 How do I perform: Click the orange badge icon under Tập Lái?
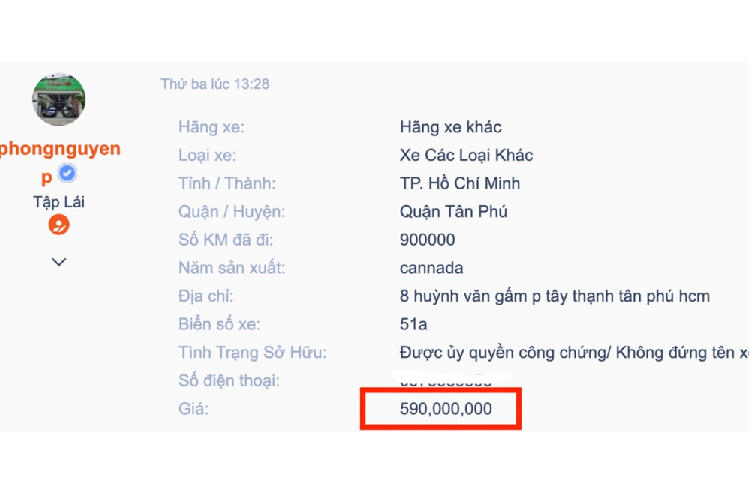pos(59,225)
